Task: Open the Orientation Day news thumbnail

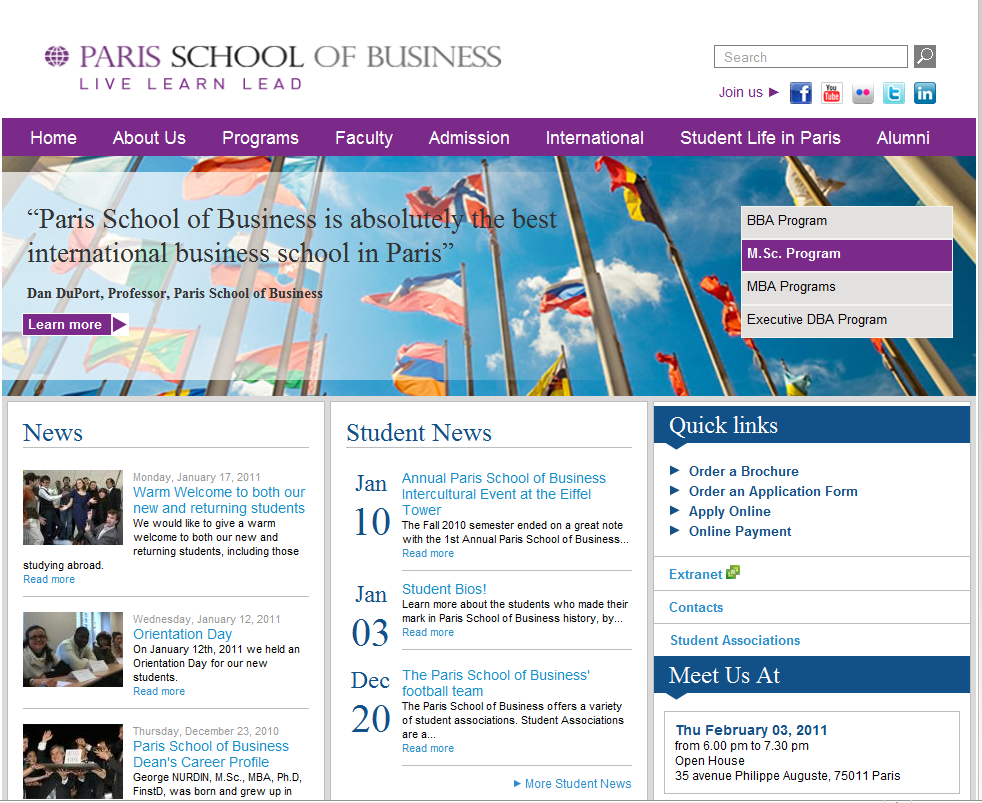Action: click(x=73, y=649)
